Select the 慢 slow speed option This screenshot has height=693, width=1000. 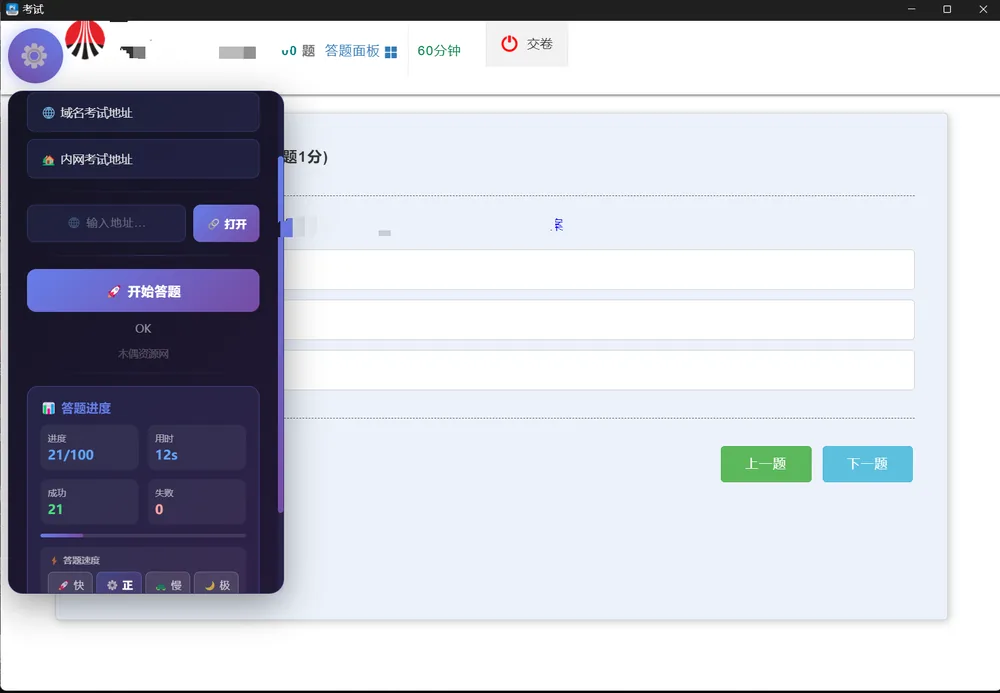(168, 583)
